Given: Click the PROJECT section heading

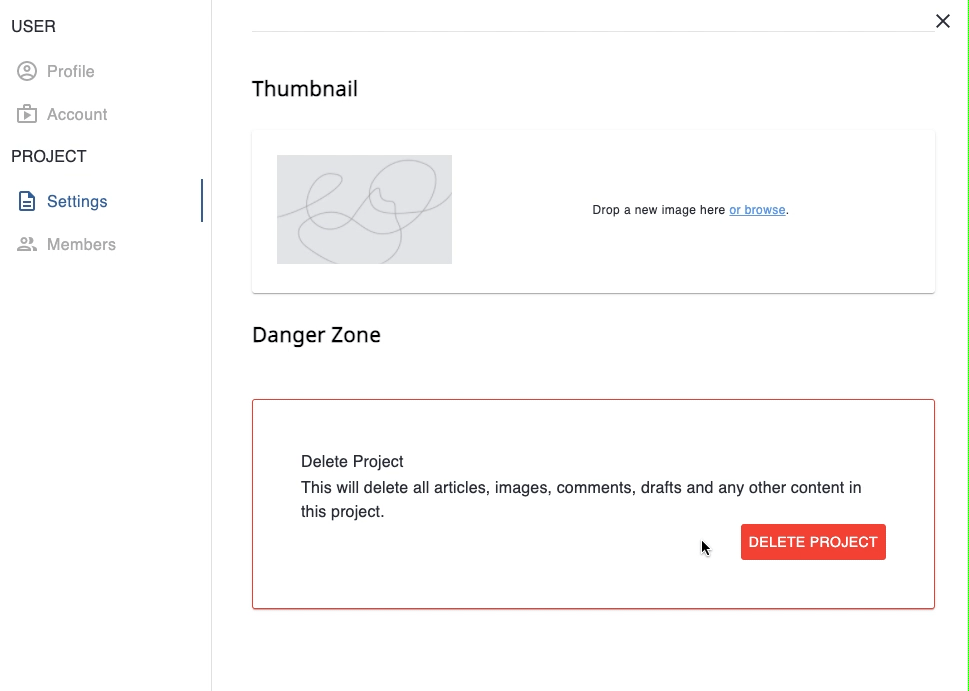Looking at the screenshot, I should coord(49,156).
